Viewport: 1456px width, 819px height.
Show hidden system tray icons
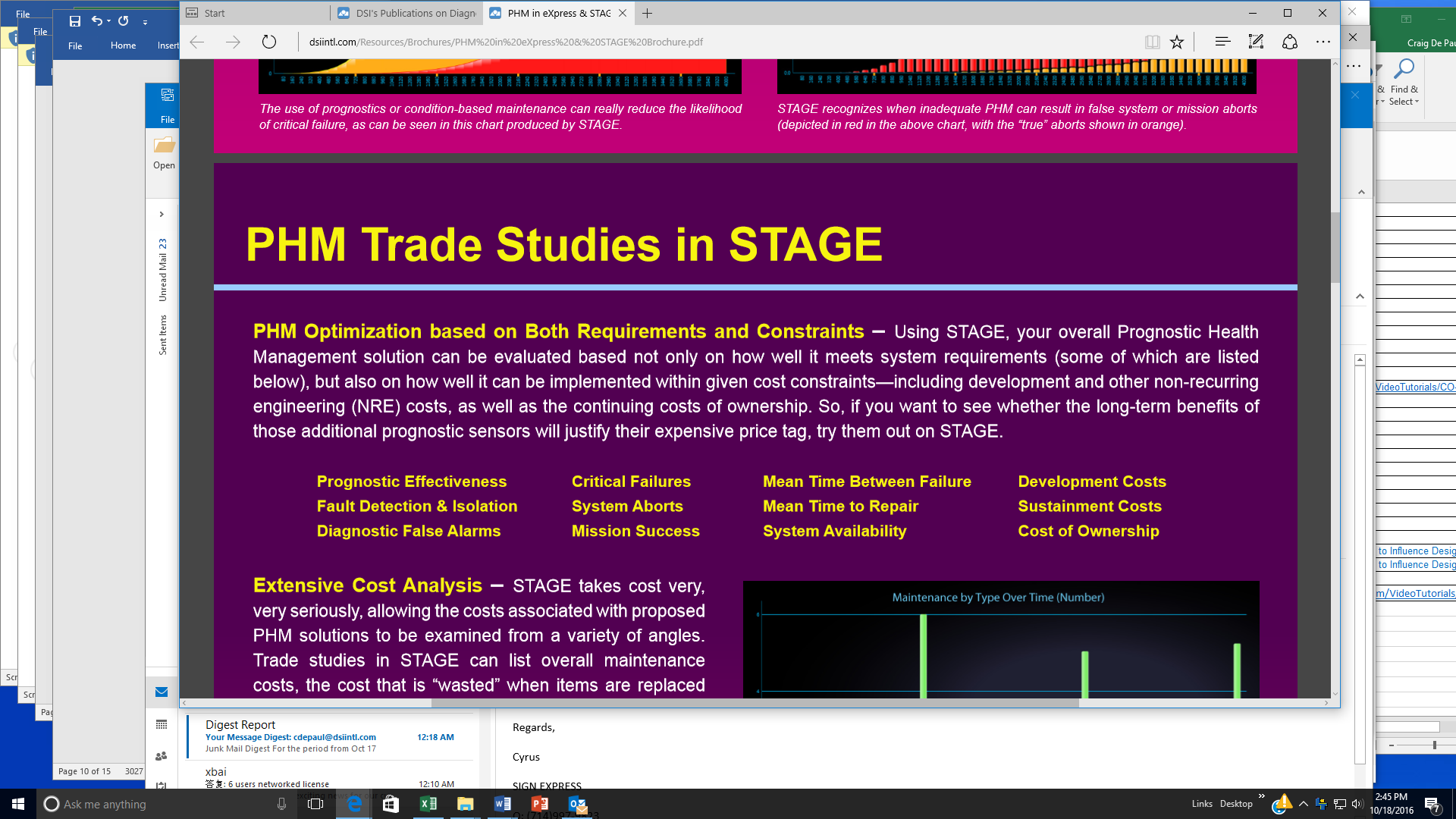[x=1303, y=804]
